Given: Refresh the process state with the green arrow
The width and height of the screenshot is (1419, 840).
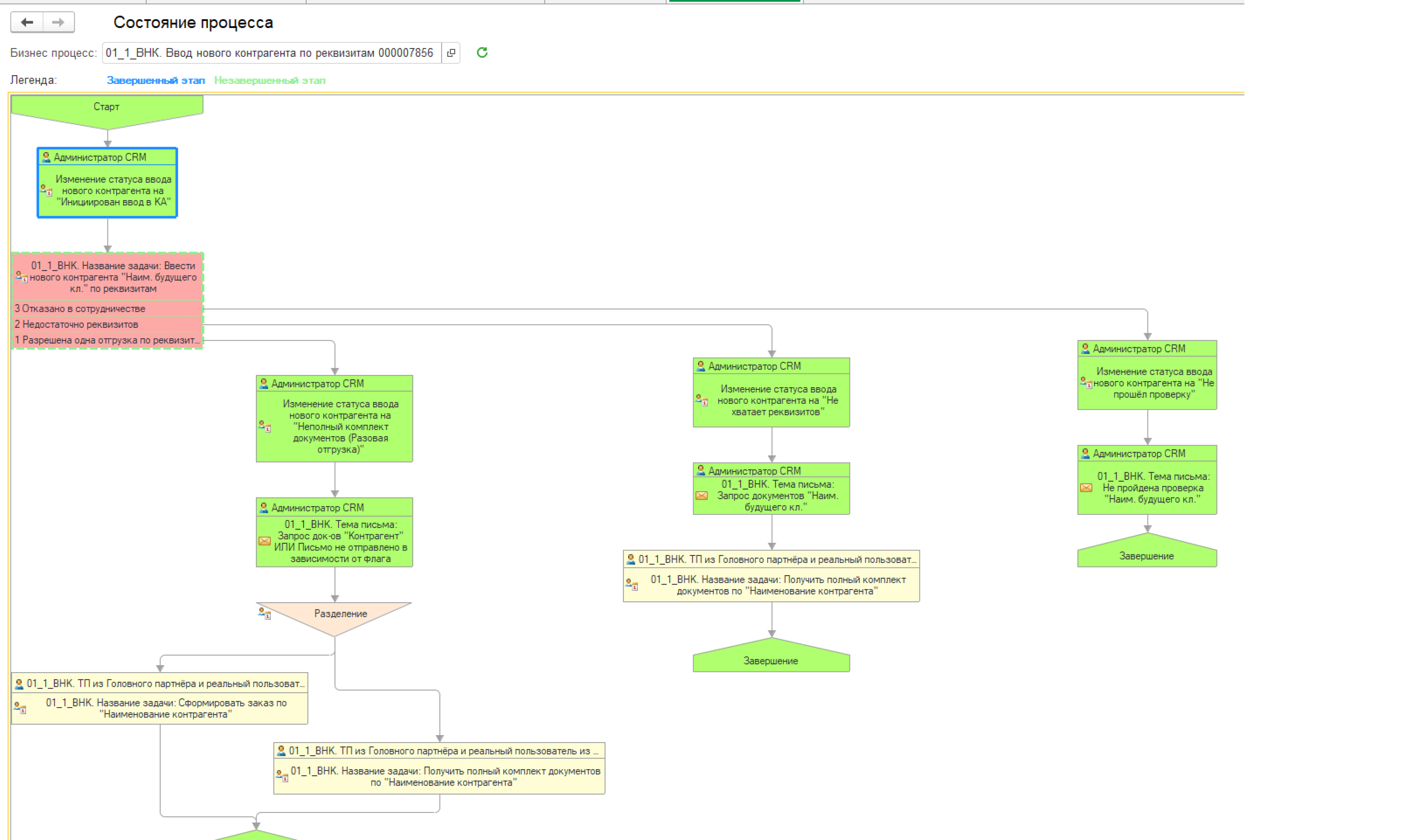Looking at the screenshot, I should (482, 53).
